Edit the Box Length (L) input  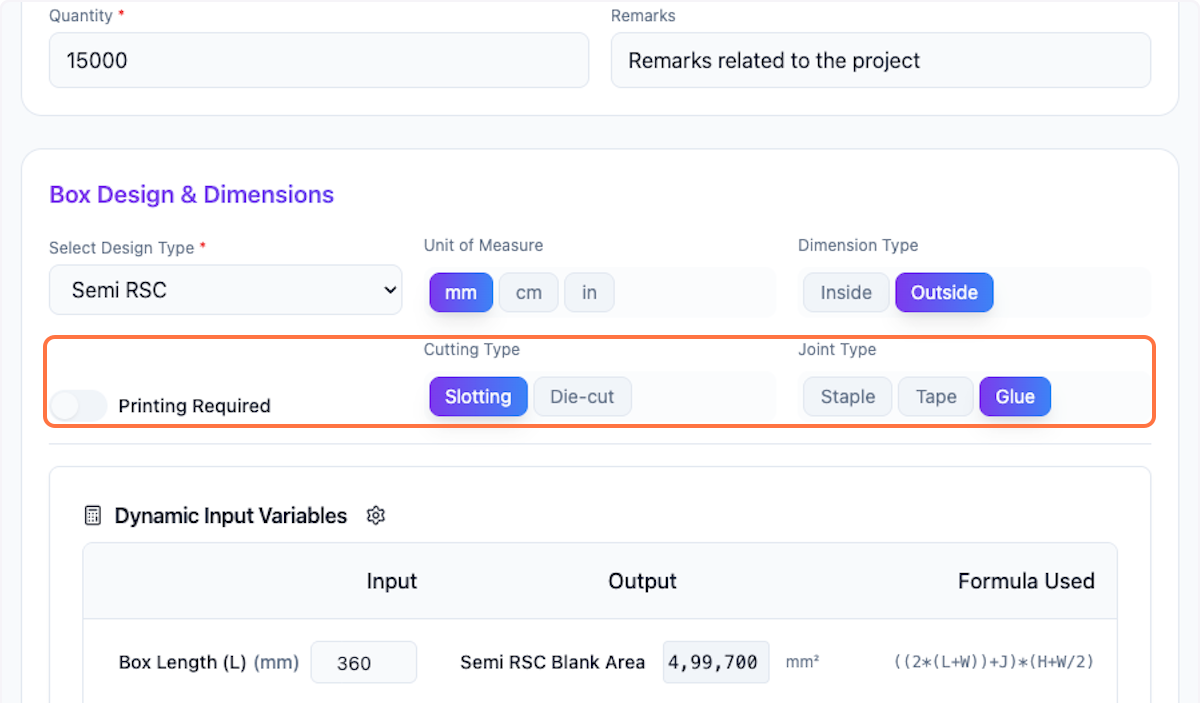click(x=363, y=663)
